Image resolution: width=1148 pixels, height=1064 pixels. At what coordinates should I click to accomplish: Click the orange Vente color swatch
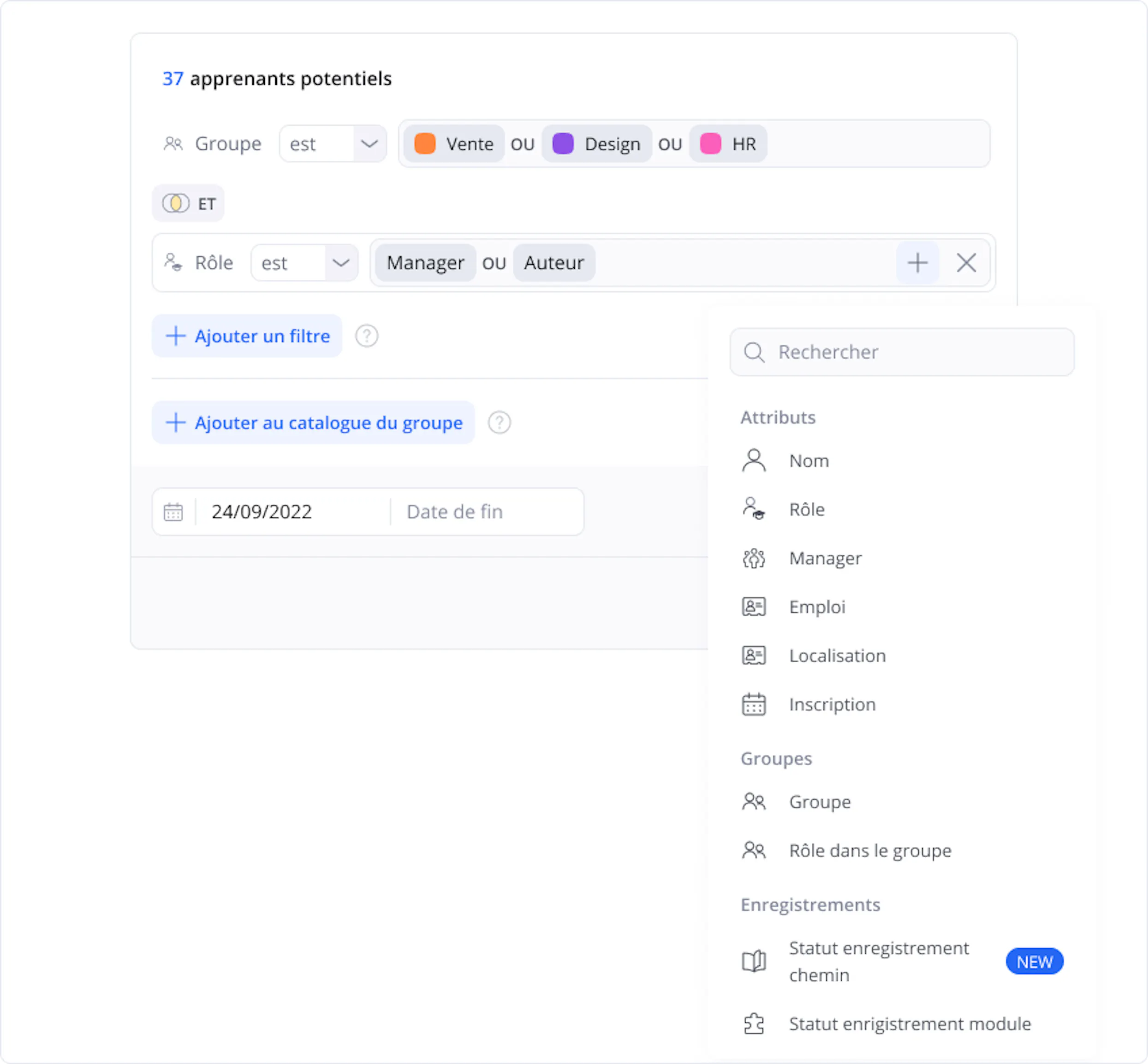coord(425,143)
